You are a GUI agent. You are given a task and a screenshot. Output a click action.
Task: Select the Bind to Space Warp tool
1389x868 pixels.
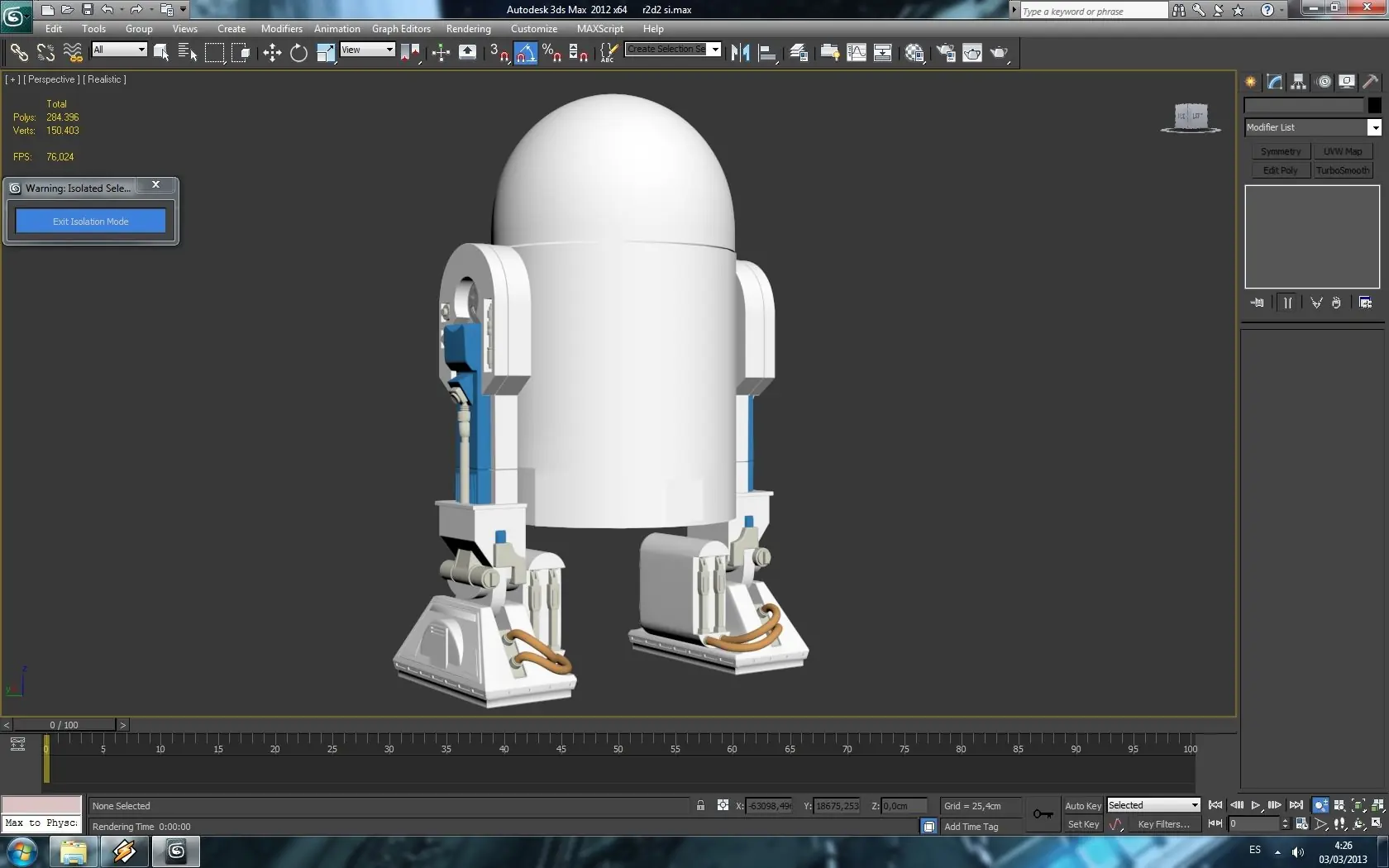click(x=73, y=53)
